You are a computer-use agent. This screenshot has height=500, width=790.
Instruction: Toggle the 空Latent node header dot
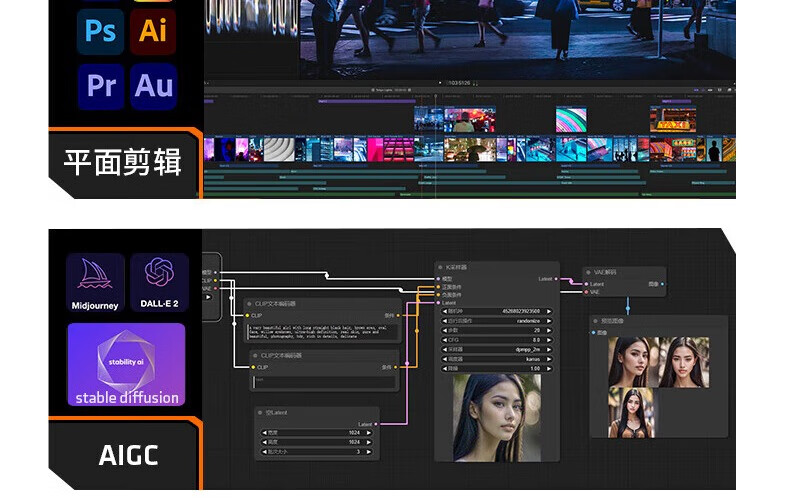[260, 412]
